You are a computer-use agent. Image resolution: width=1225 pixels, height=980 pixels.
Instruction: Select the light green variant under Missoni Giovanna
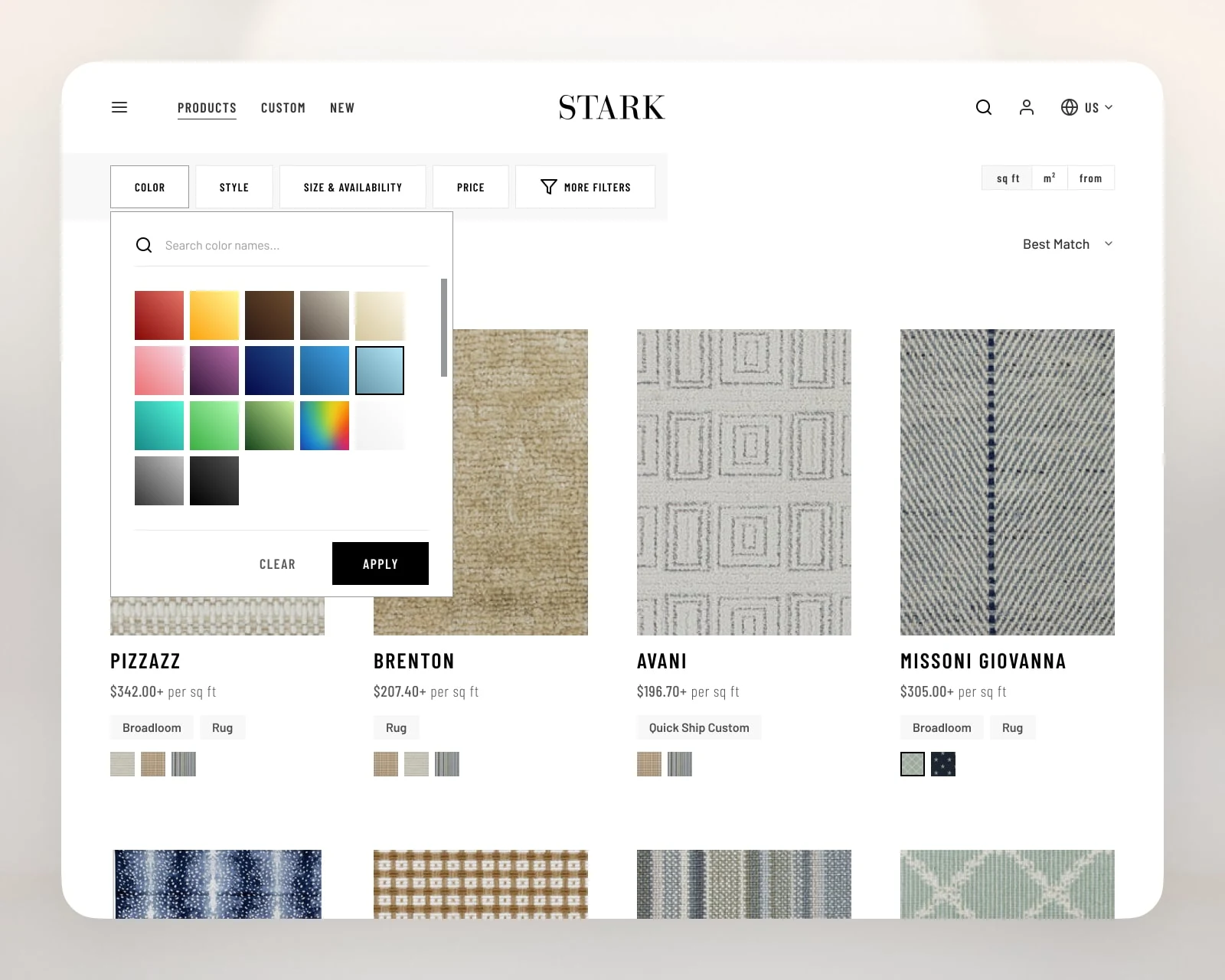point(913,764)
